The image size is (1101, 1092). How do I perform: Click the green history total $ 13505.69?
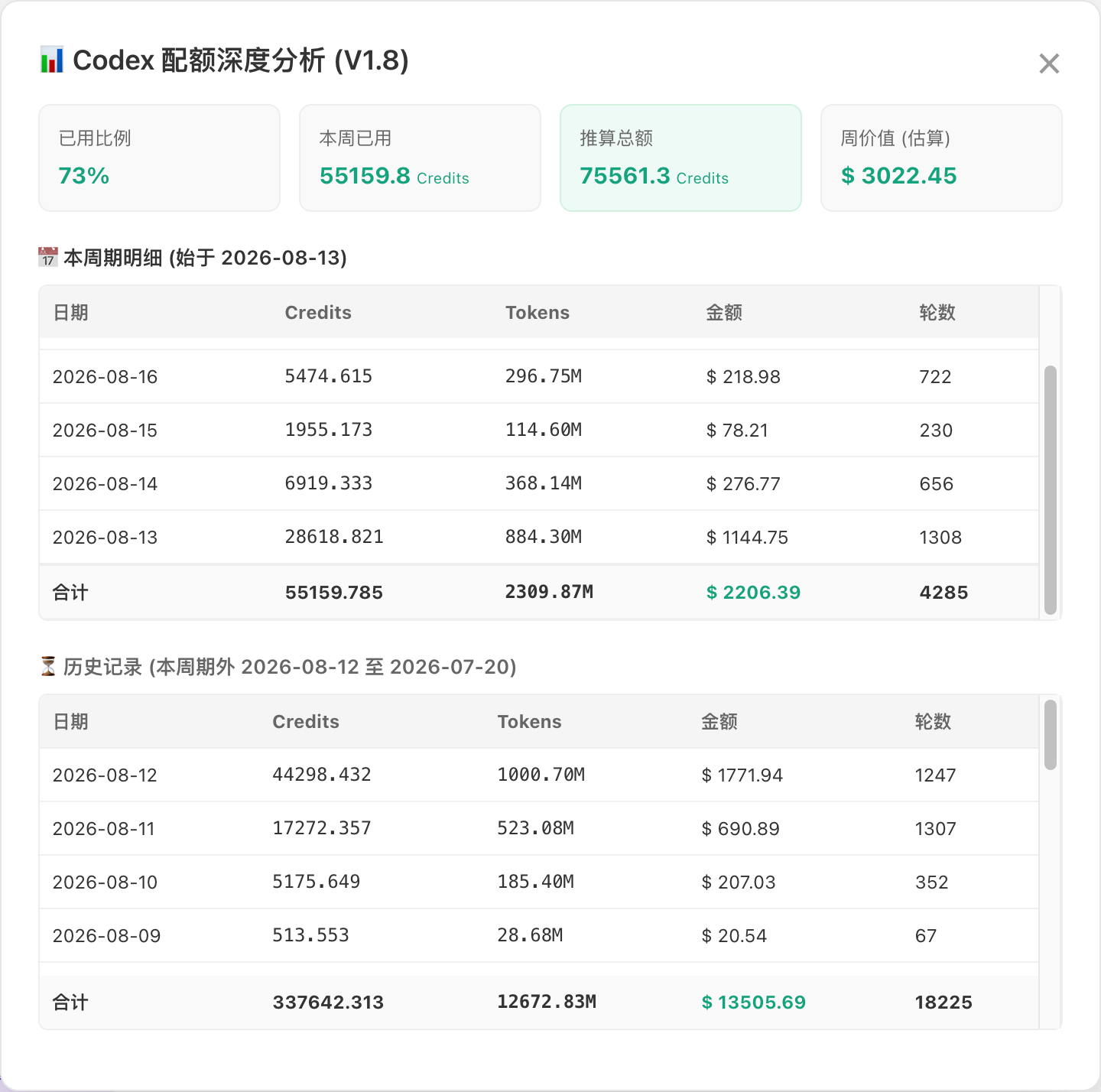pyautogui.click(x=754, y=1003)
